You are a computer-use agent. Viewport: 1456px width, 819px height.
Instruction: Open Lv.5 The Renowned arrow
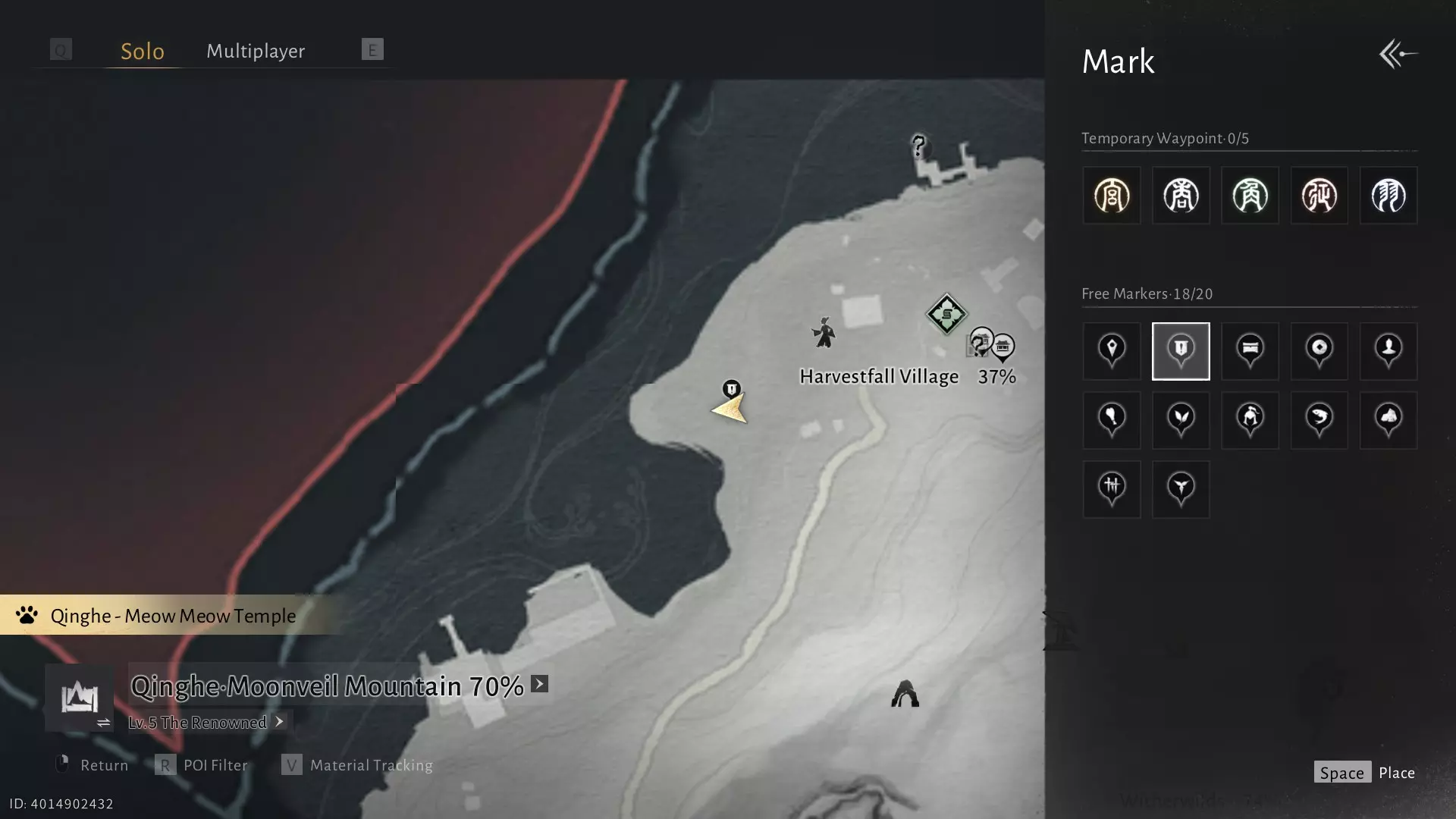[x=279, y=721]
